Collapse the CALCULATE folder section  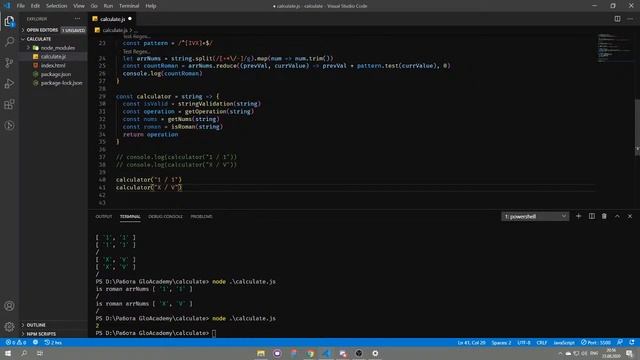[x=53, y=39]
